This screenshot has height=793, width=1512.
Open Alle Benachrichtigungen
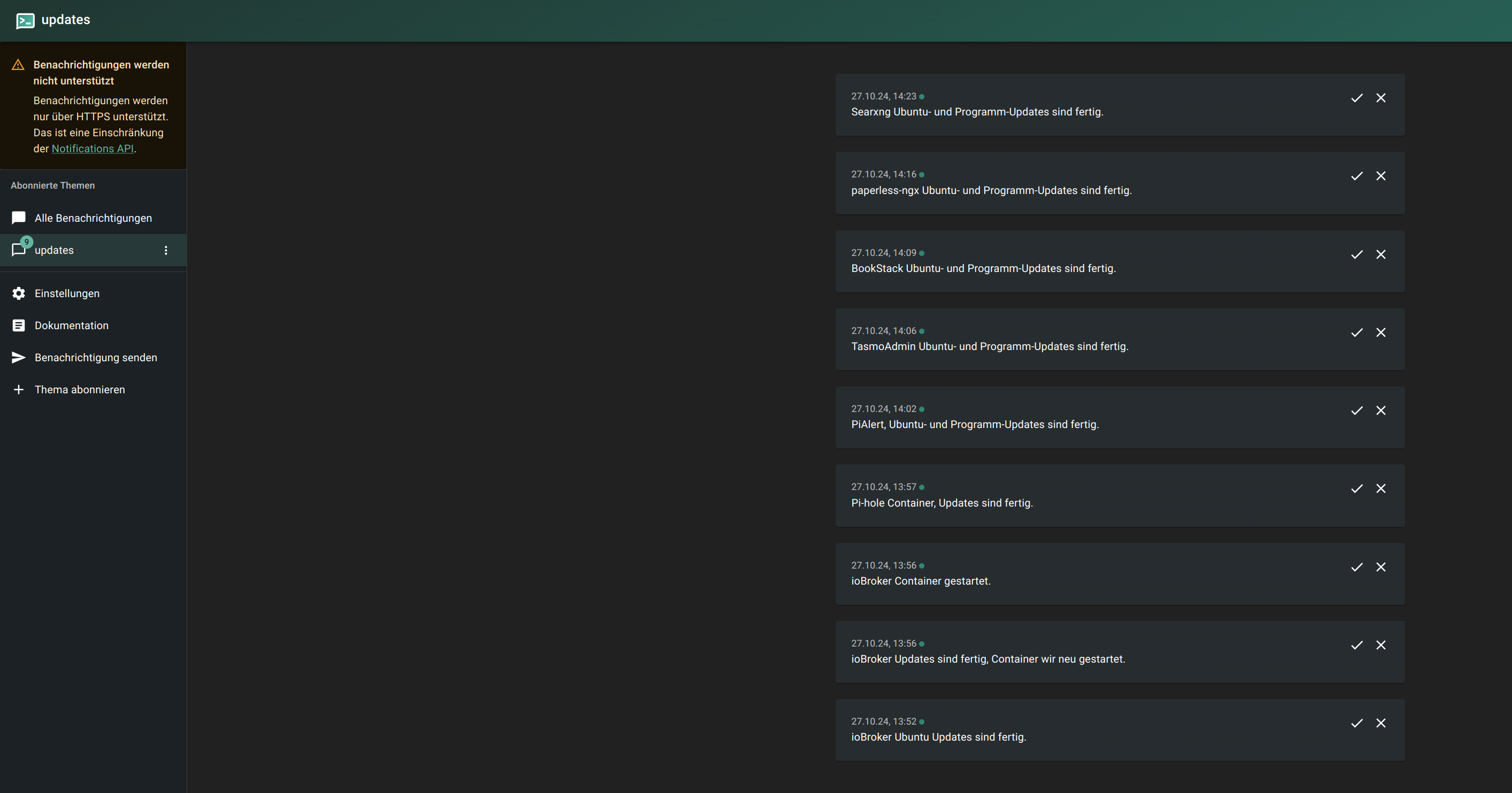94,218
